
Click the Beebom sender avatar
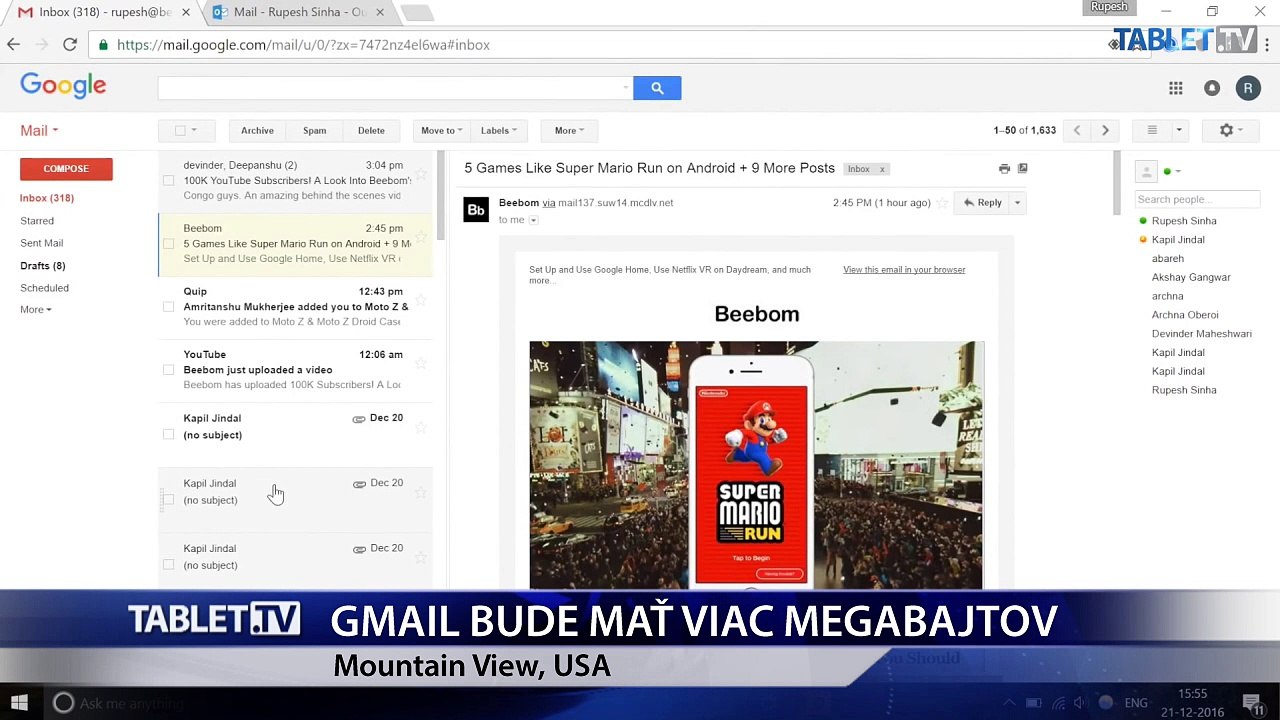476,209
